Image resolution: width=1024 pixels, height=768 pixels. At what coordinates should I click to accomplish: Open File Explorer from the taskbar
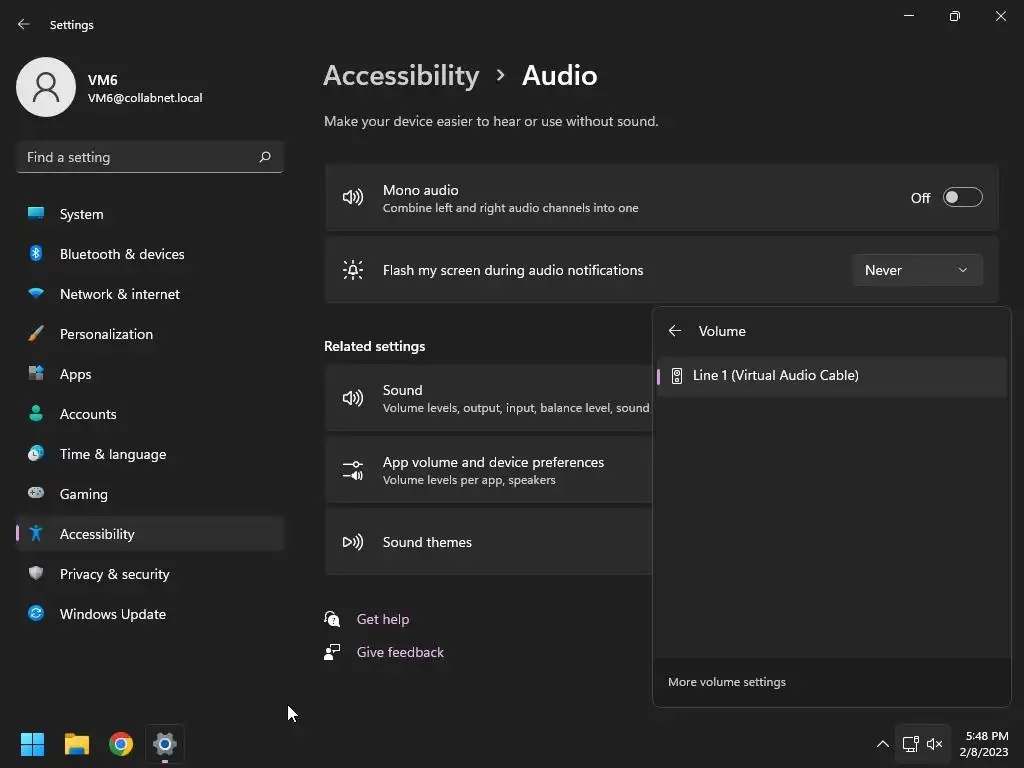coord(77,744)
